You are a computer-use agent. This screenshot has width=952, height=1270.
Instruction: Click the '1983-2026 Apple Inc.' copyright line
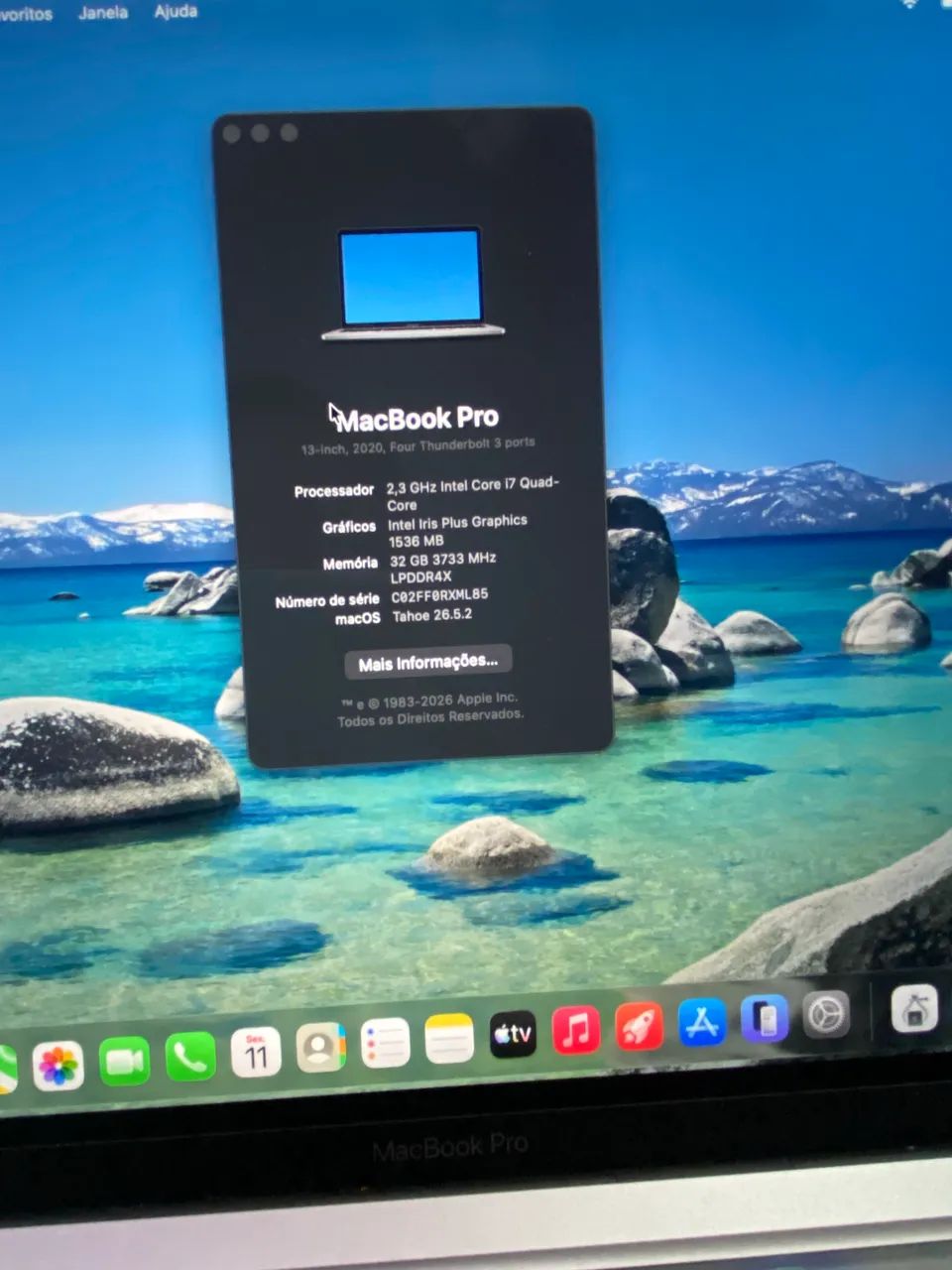(x=428, y=700)
